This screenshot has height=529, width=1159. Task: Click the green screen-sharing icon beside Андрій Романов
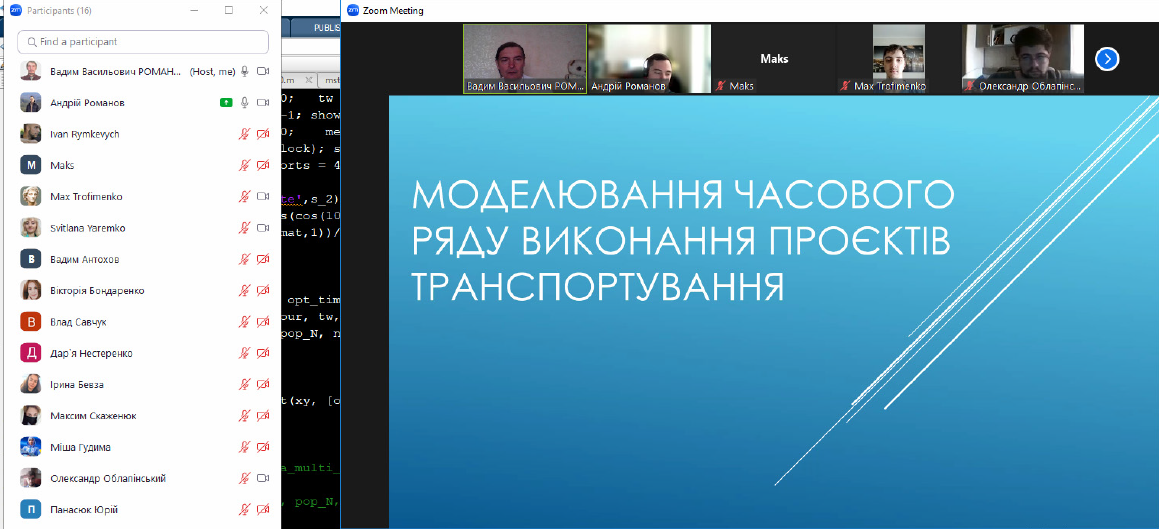click(226, 103)
